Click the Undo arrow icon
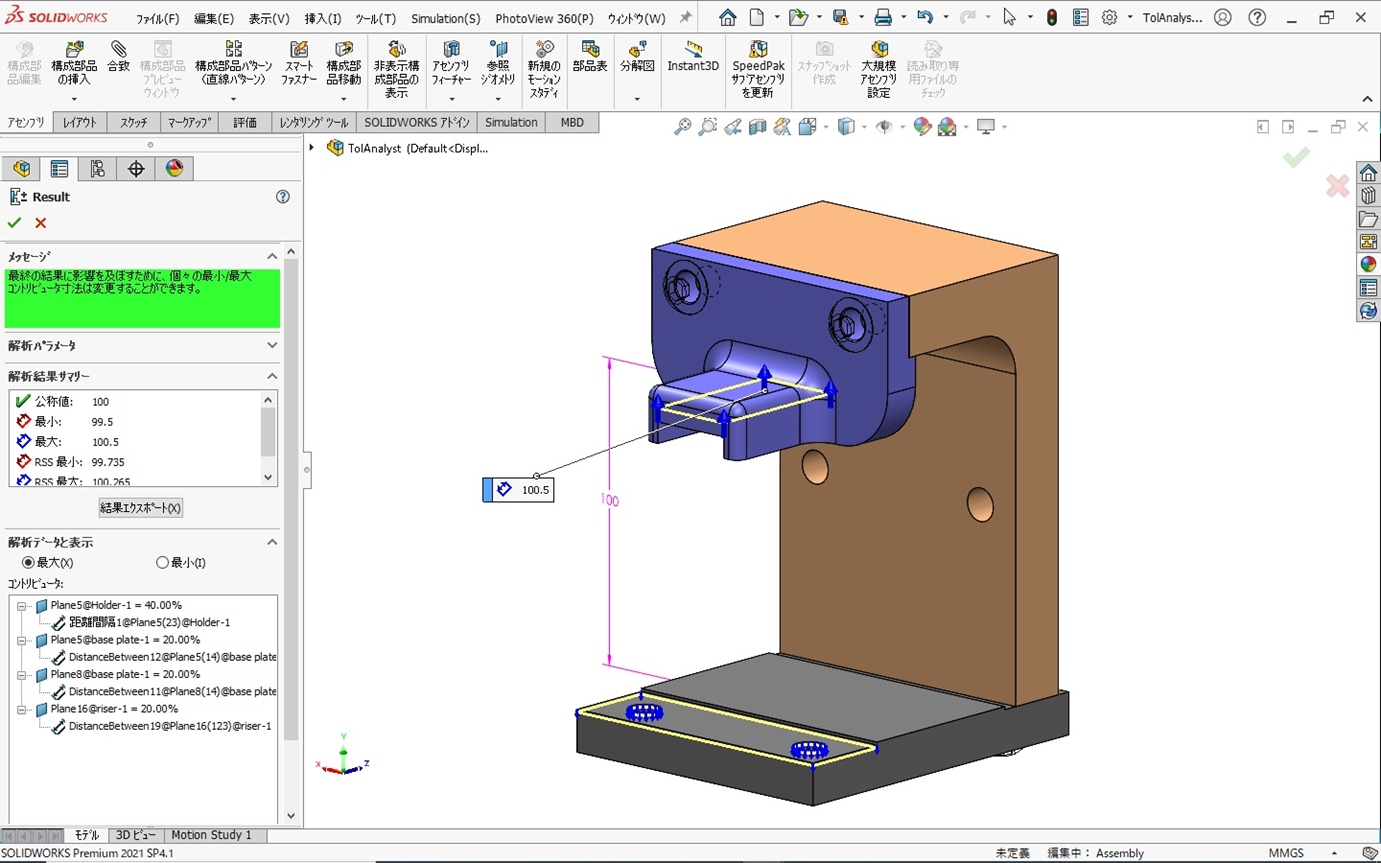The width and height of the screenshot is (1381, 863). pos(925,17)
